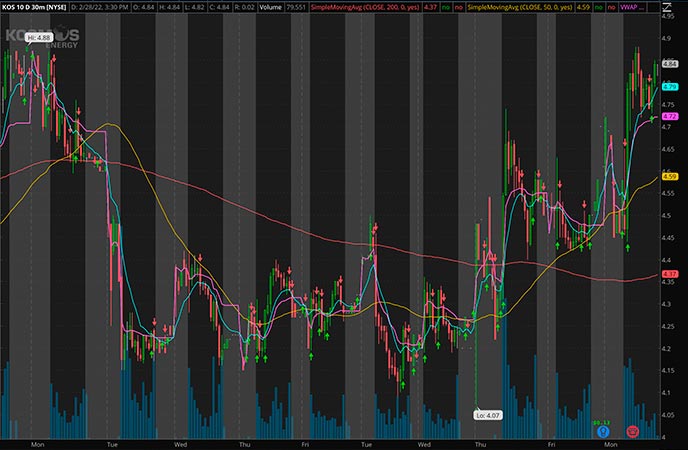The width and height of the screenshot is (688, 450).
Task: Click the open price readout O: 4.84
Action: click(x=143, y=7)
